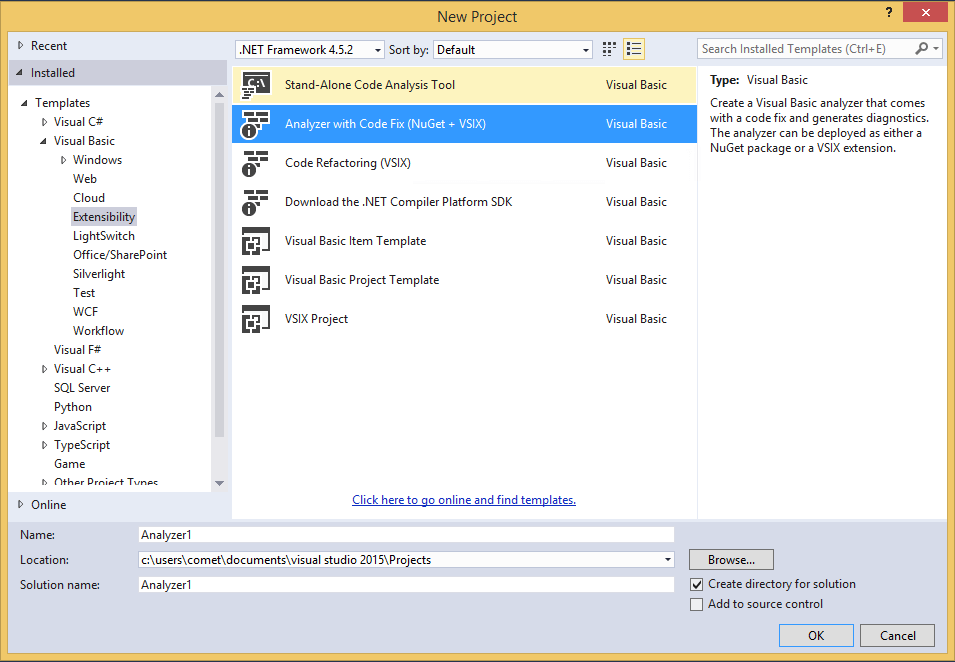The image size is (955, 662).
Task: Select Visual Basic Project Template name
Action: click(362, 280)
